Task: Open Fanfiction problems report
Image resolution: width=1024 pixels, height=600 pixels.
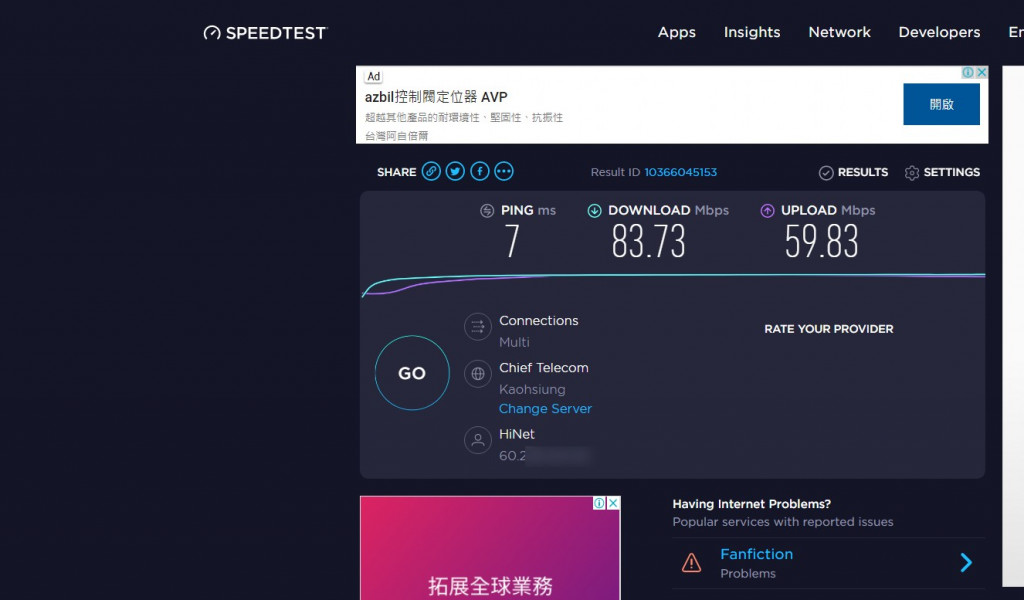Action: click(x=756, y=554)
